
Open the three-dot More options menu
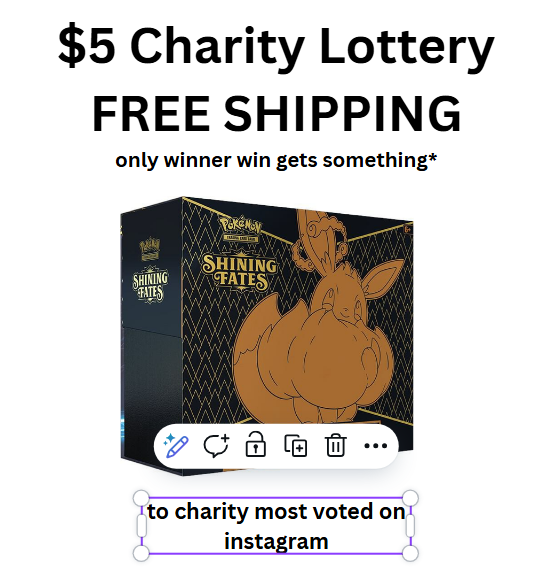[x=376, y=446]
